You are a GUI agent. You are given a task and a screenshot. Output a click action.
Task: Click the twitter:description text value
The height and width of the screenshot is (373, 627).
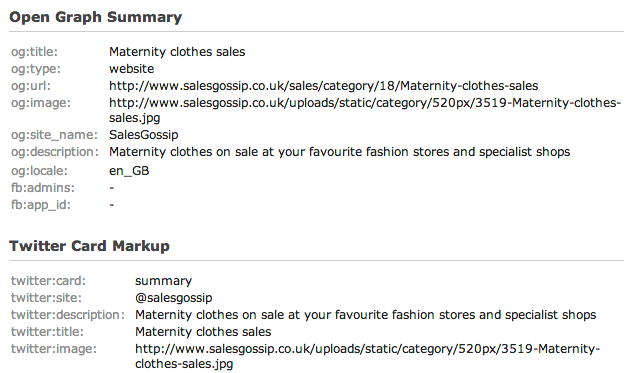point(365,315)
